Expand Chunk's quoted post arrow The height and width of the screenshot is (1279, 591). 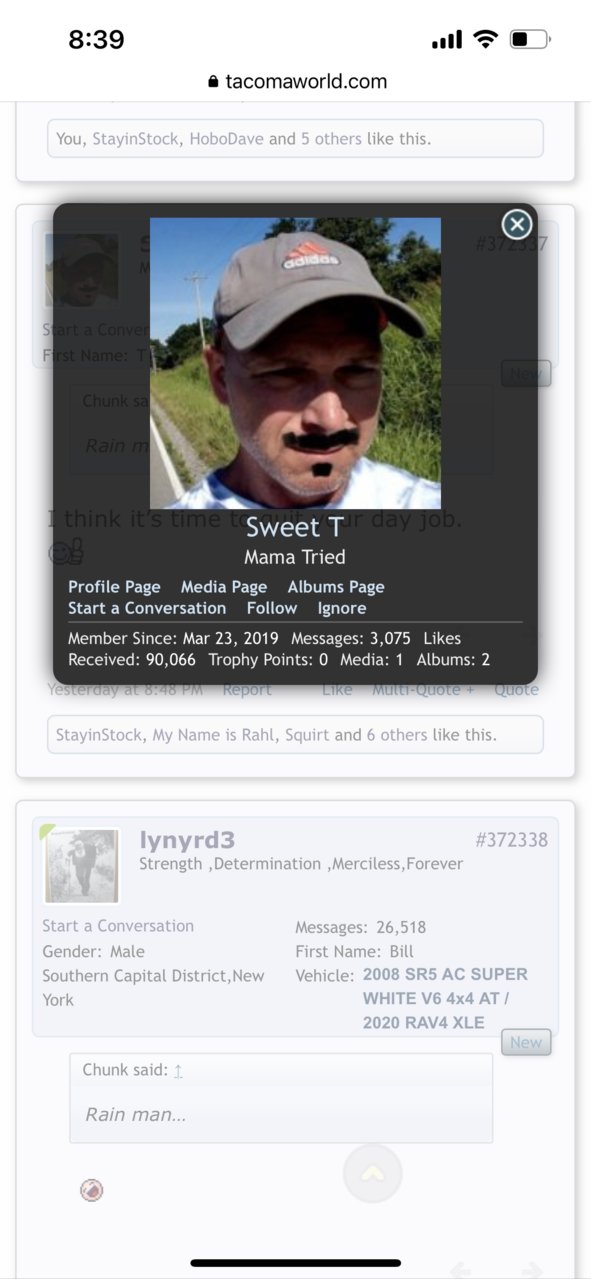[x=178, y=1071]
